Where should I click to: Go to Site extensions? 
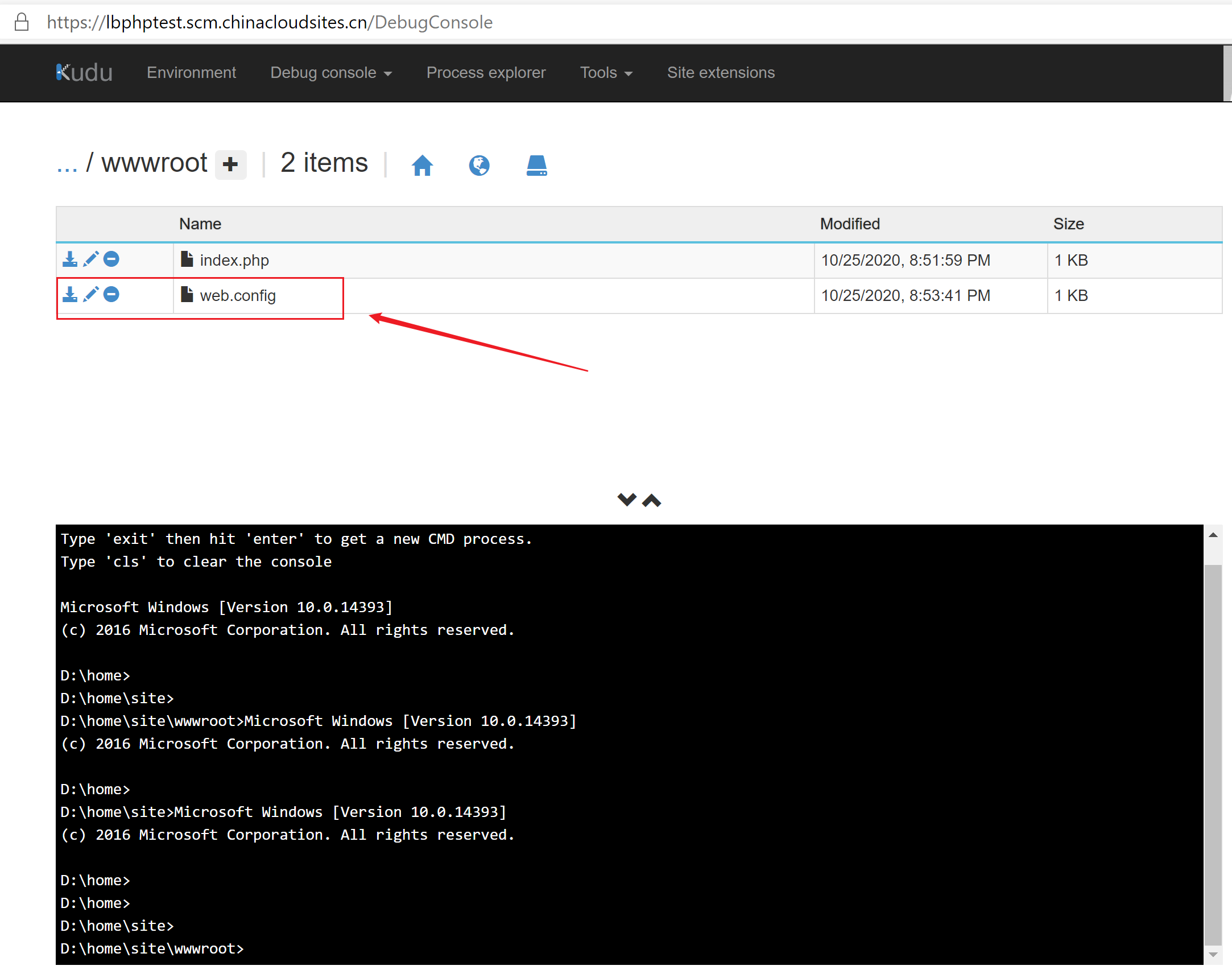pos(721,73)
